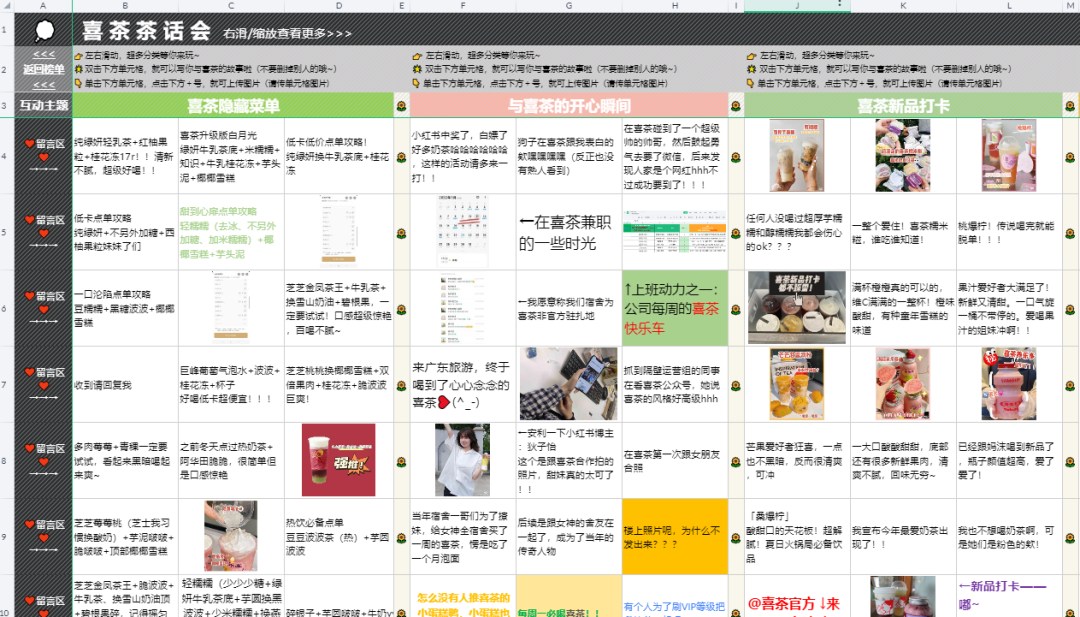Select the cell starting 热饮必备点单
Viewport: 1080px width, 617px height.
pos(339,537)
